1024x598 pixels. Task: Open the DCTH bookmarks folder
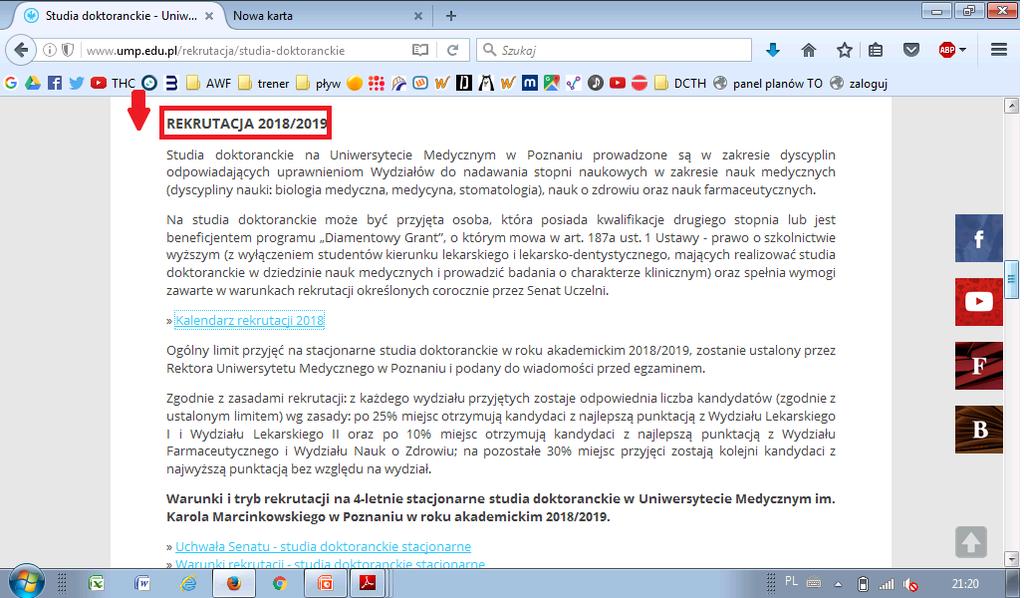coord(680,83)
